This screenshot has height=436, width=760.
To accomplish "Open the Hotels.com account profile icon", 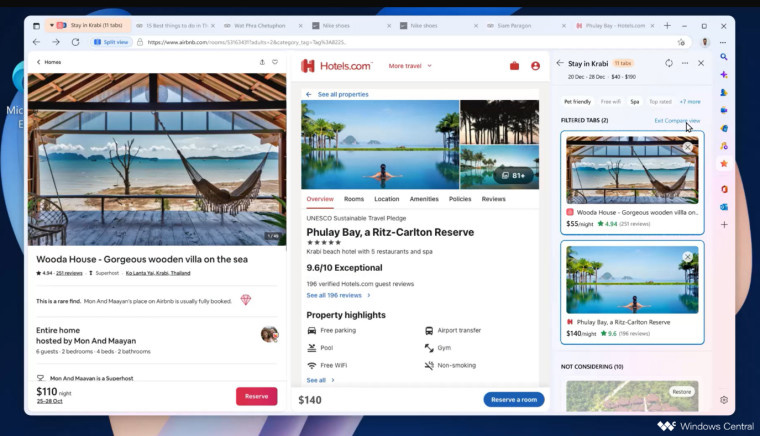I will pyautogui.click(x=535, y=66).
